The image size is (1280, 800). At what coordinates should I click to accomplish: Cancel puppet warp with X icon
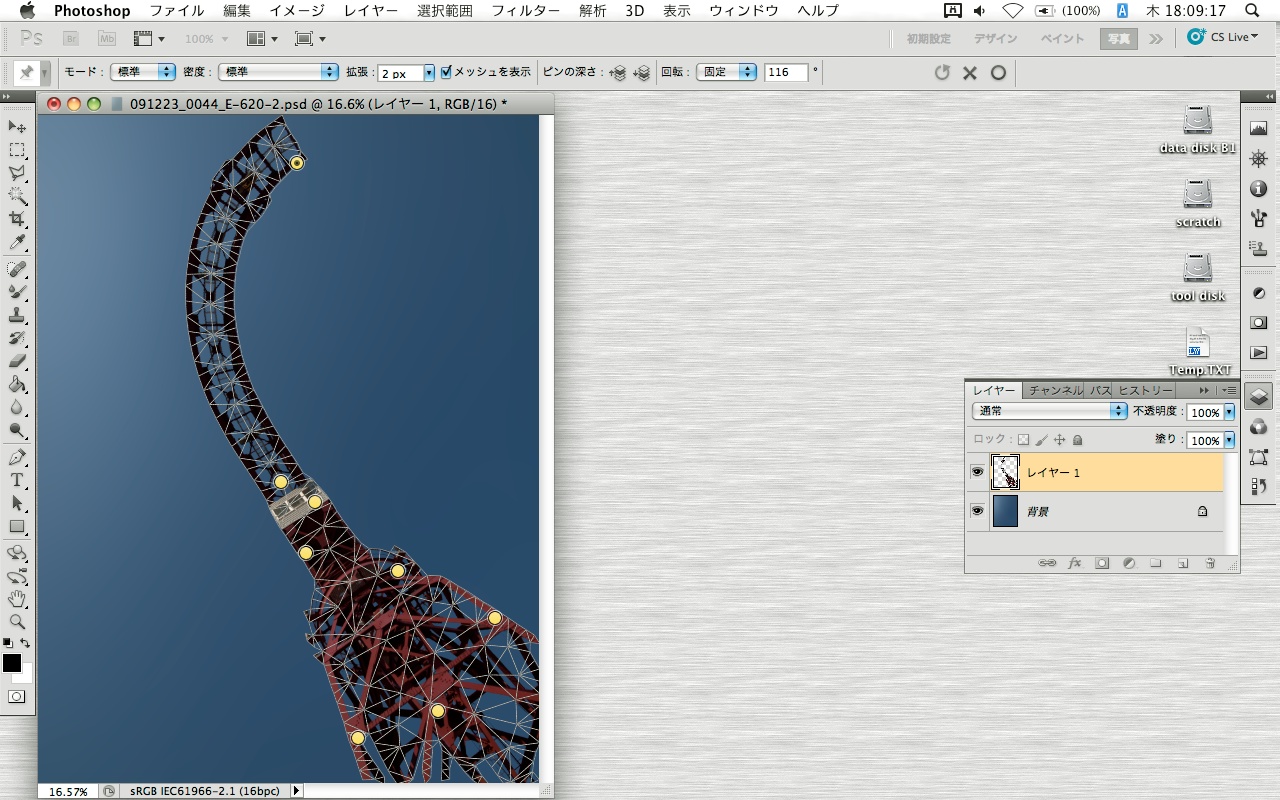tap(969, 73)
